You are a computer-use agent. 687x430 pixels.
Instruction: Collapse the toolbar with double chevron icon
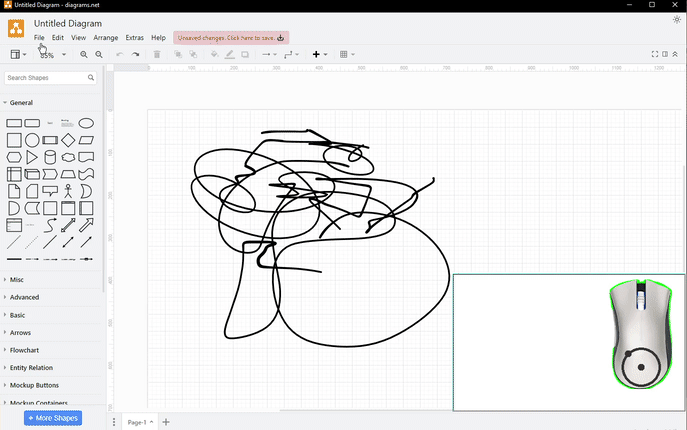(675, 54)
